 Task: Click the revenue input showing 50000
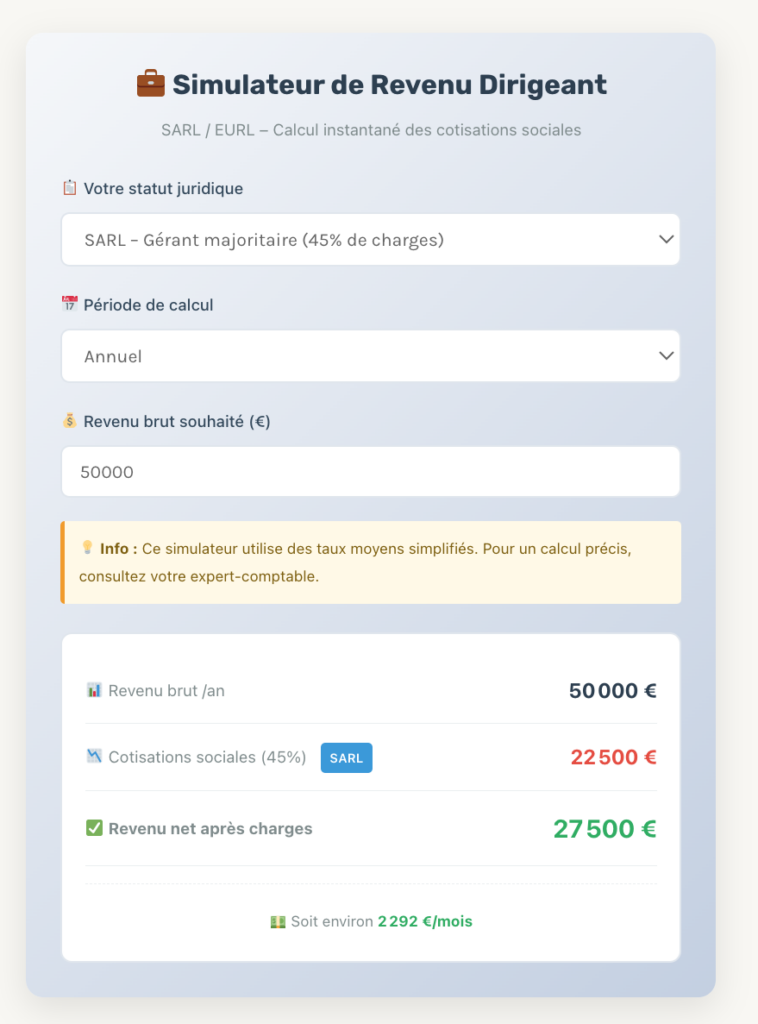370,471
